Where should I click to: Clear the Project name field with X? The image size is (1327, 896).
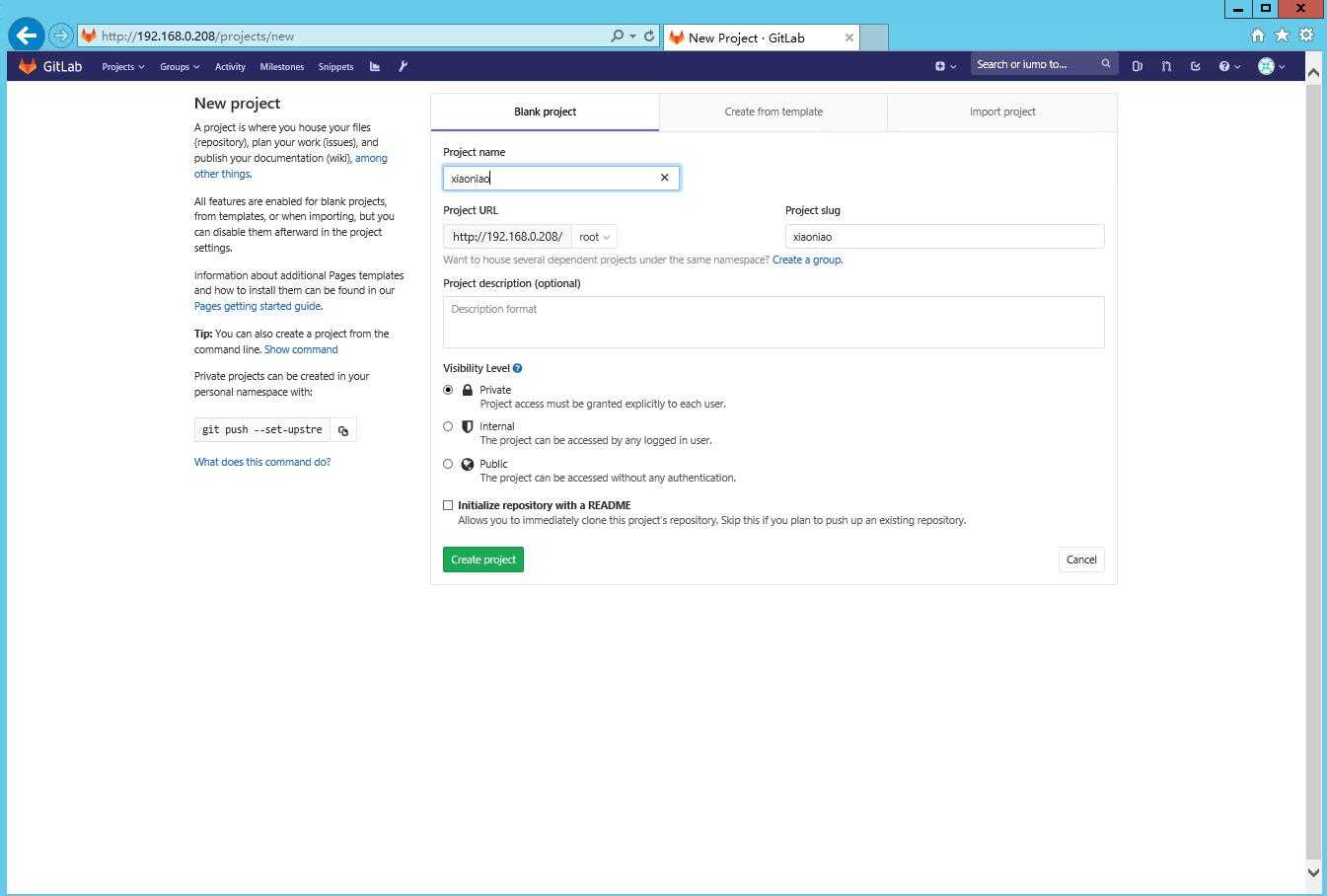tap(664, 178)
